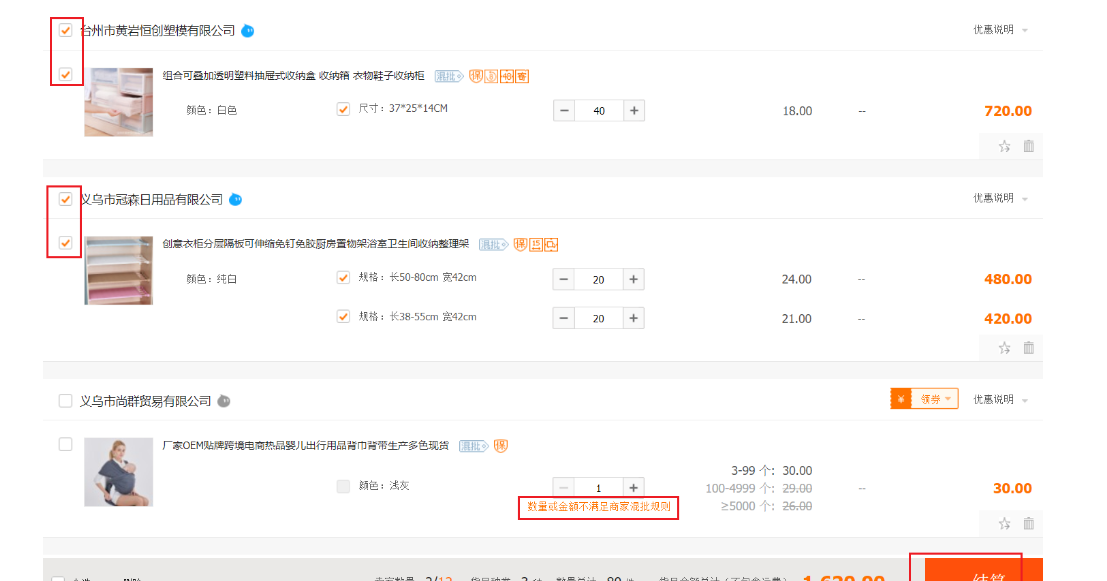Screen dimensions: 1107x581
Task: Increase quantity of 长50-80cm shelf
Action: 634,280
